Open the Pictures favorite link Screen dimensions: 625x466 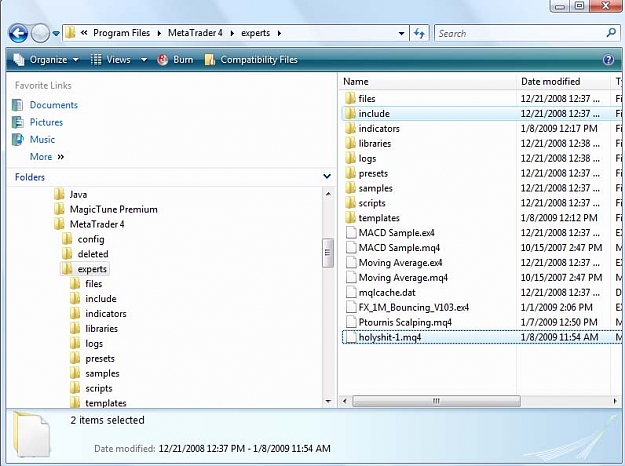coord(46,122)
